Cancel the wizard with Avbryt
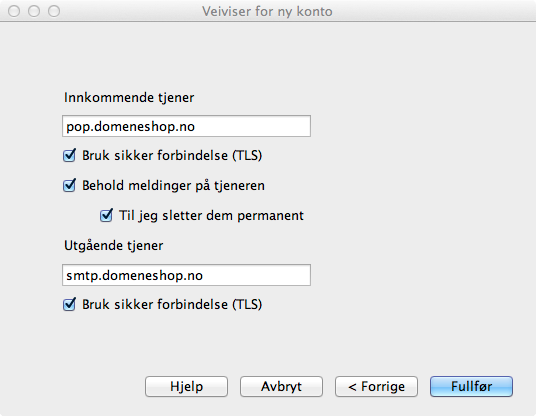This screenshot has width=536, height=416. pos(281,387)
